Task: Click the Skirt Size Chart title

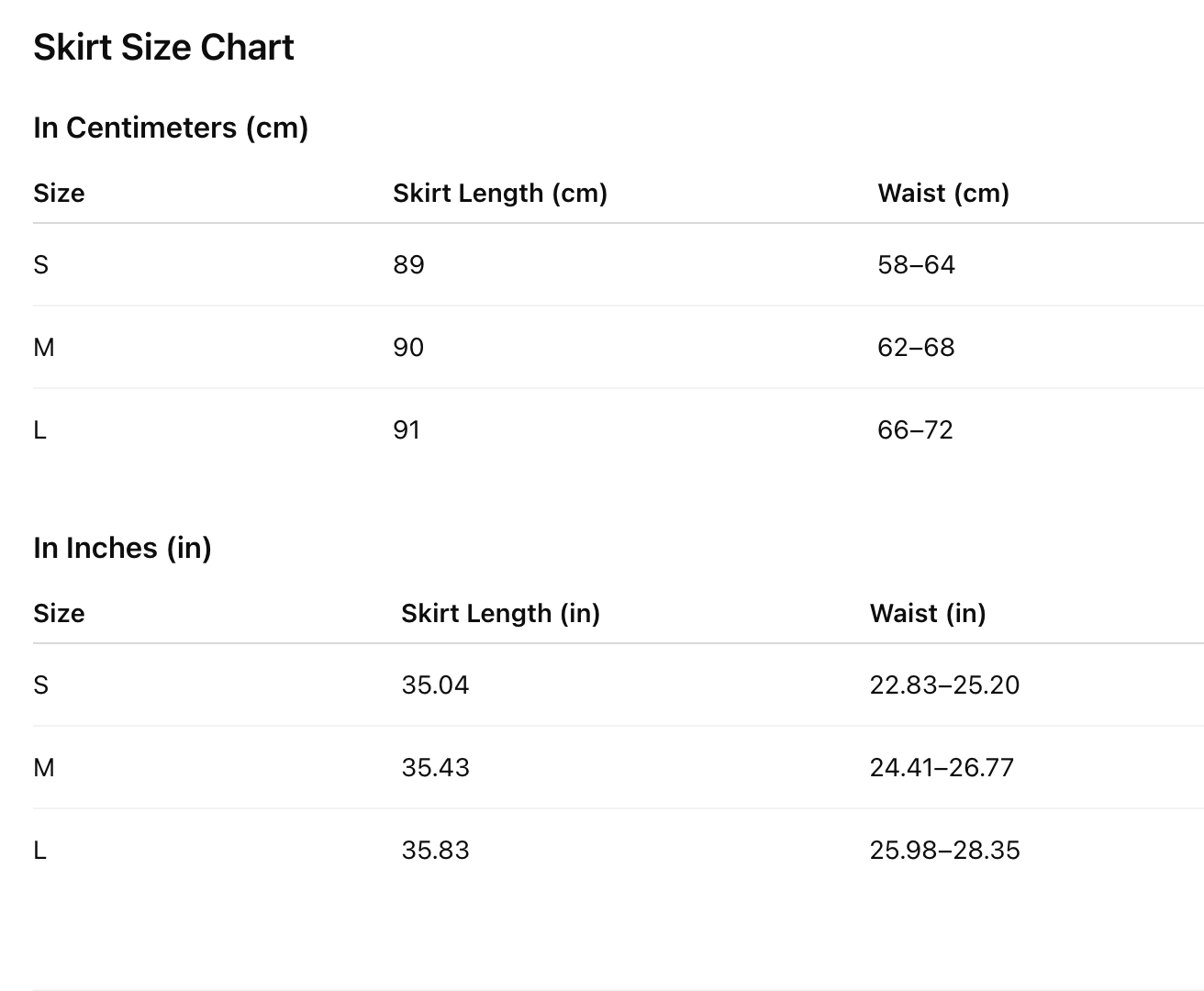Action: click(x=163, y=48)
